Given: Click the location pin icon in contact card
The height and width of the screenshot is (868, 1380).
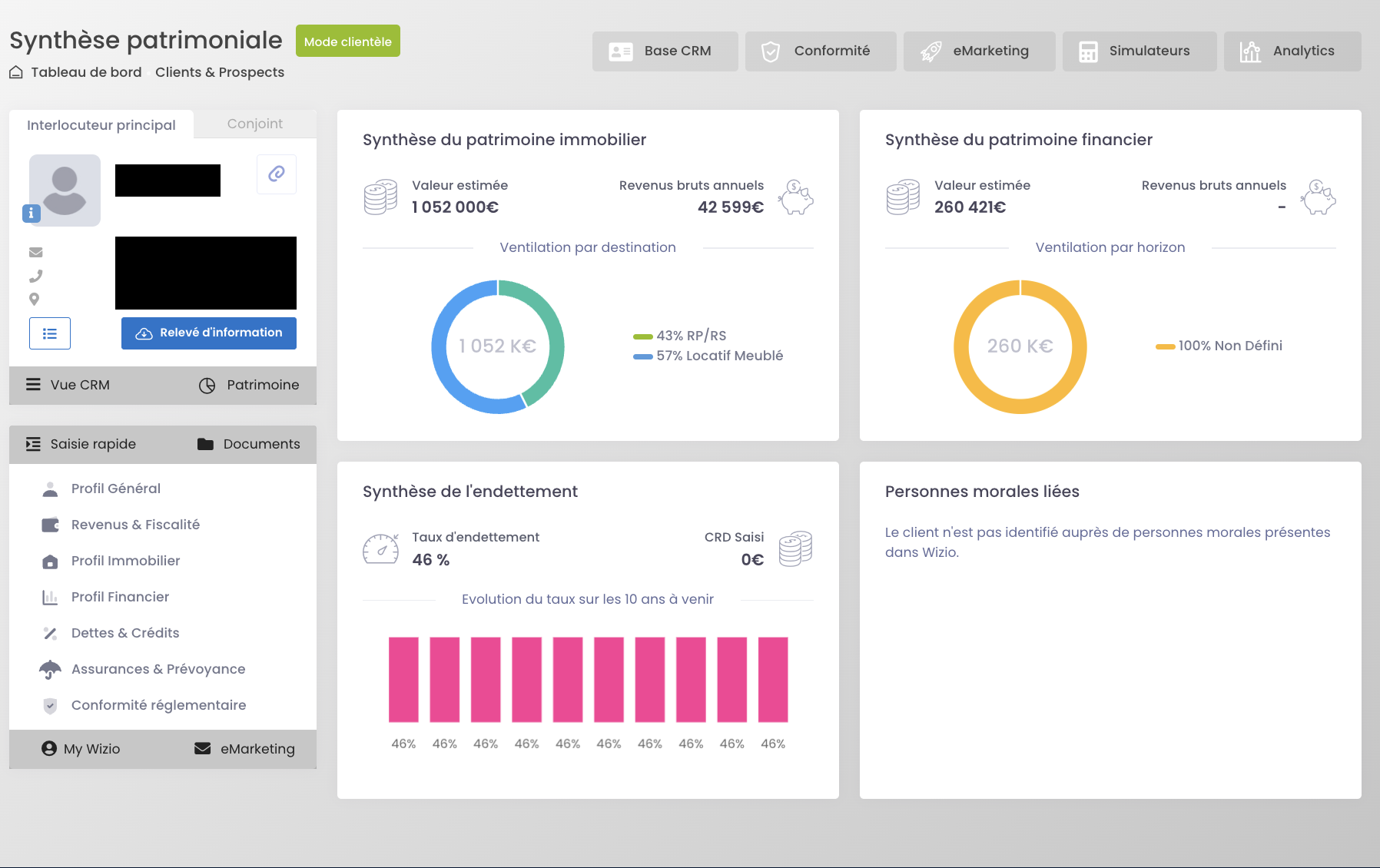Looking at the screenshot, I should (34, 300).
